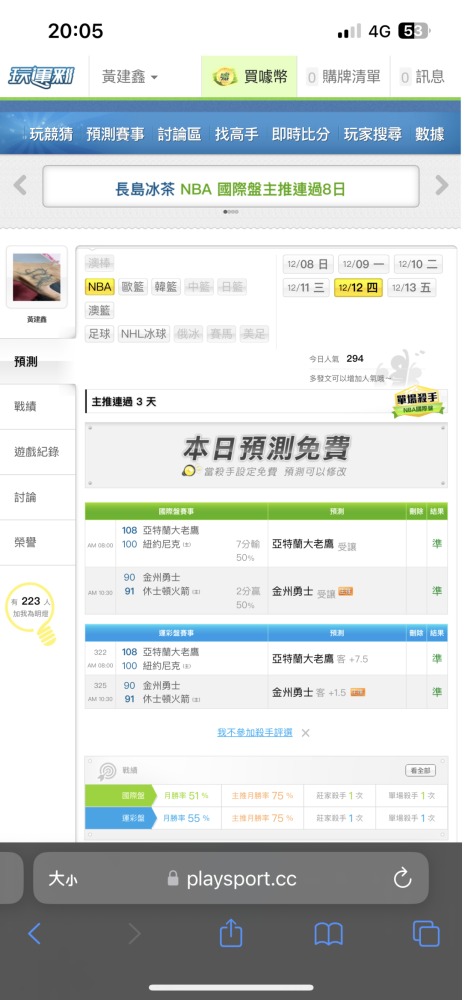Choose date 12/13 五
The height and width of the screenshot is (1000, 462).
coord(412,288)
